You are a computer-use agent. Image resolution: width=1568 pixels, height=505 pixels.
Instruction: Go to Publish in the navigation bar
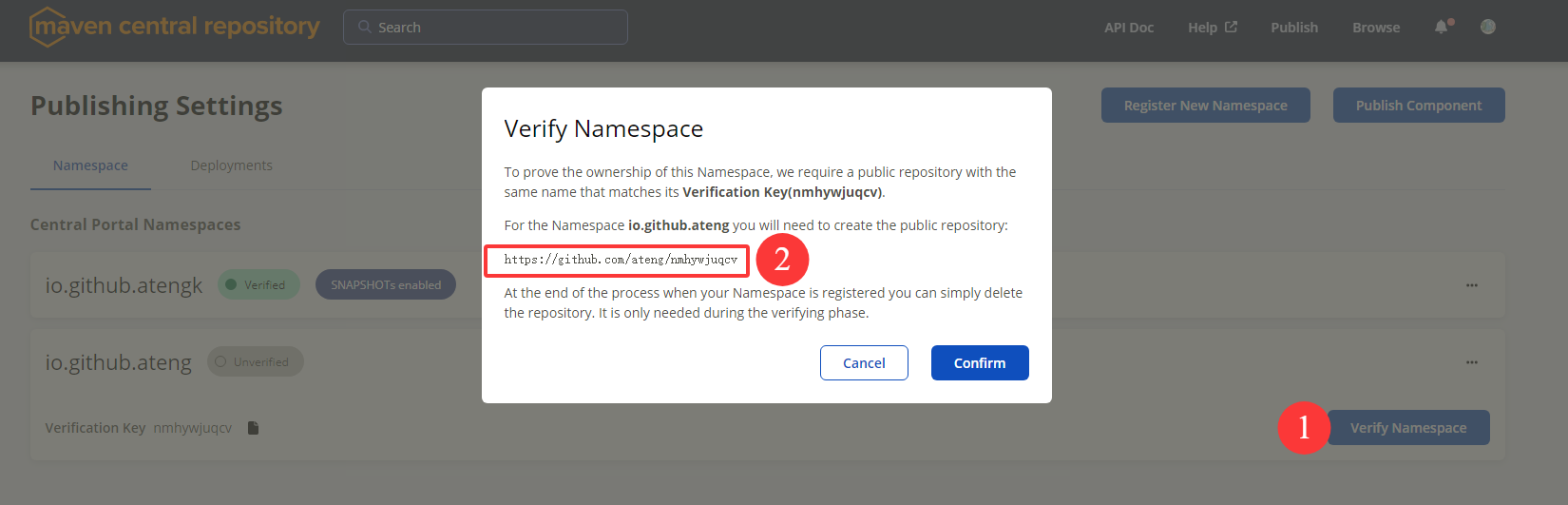coord(1294,28)
